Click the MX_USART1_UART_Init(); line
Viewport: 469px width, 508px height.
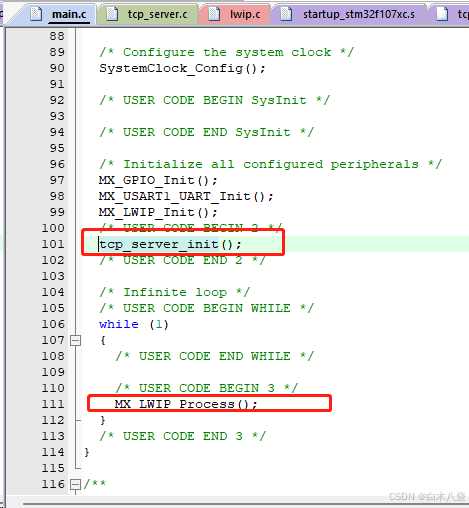click(186, 196)
